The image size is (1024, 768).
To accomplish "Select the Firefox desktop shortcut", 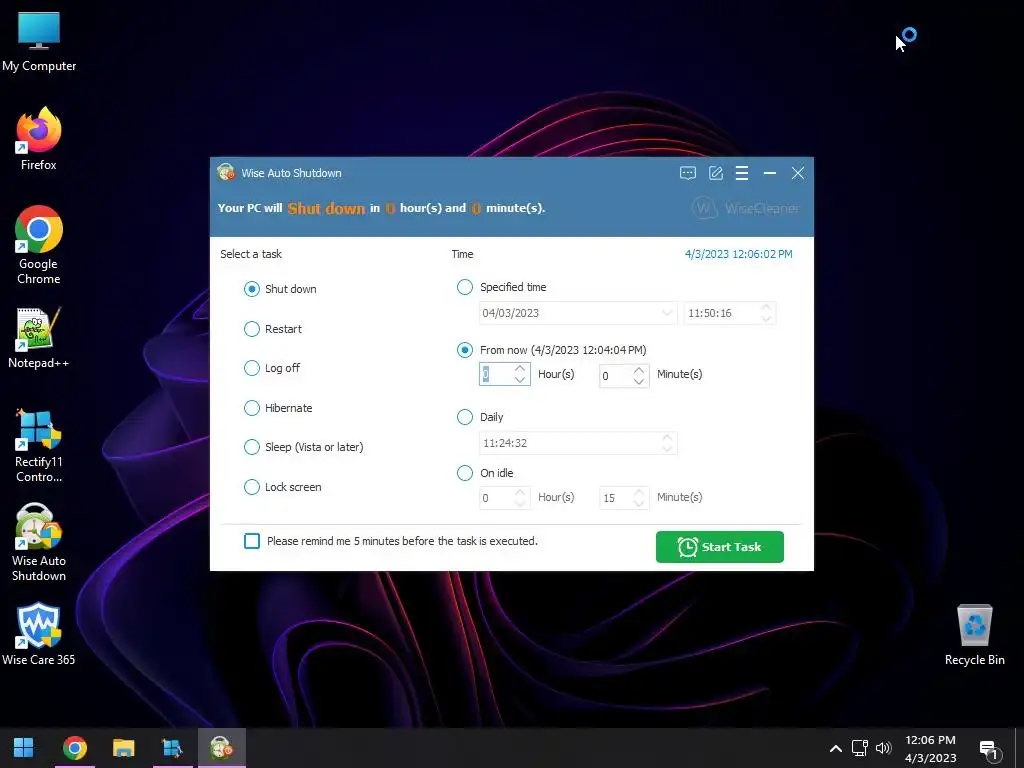I will pyautogui.click(x=39, y=139).
